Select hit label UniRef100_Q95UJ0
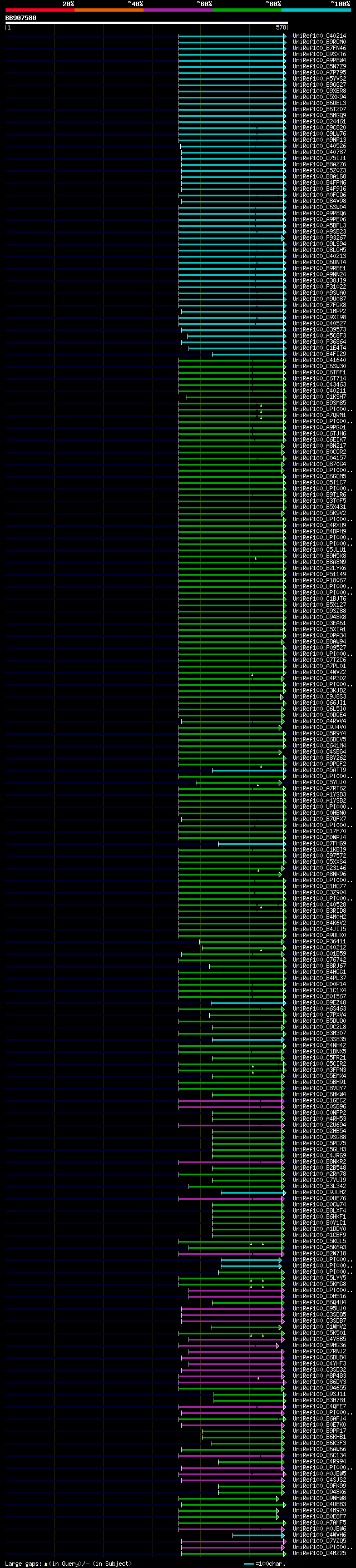The image size is (356, 1568). [x=319, y=1309]
